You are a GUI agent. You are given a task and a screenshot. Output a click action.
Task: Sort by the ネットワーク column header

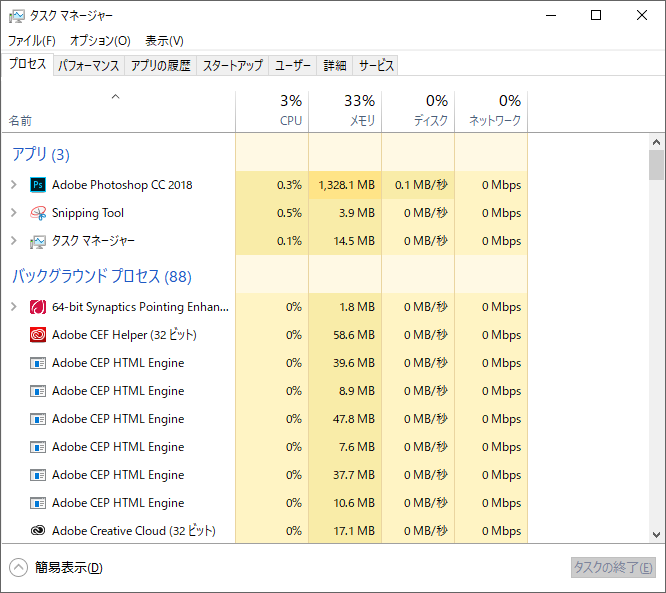(x=491, y=112)
